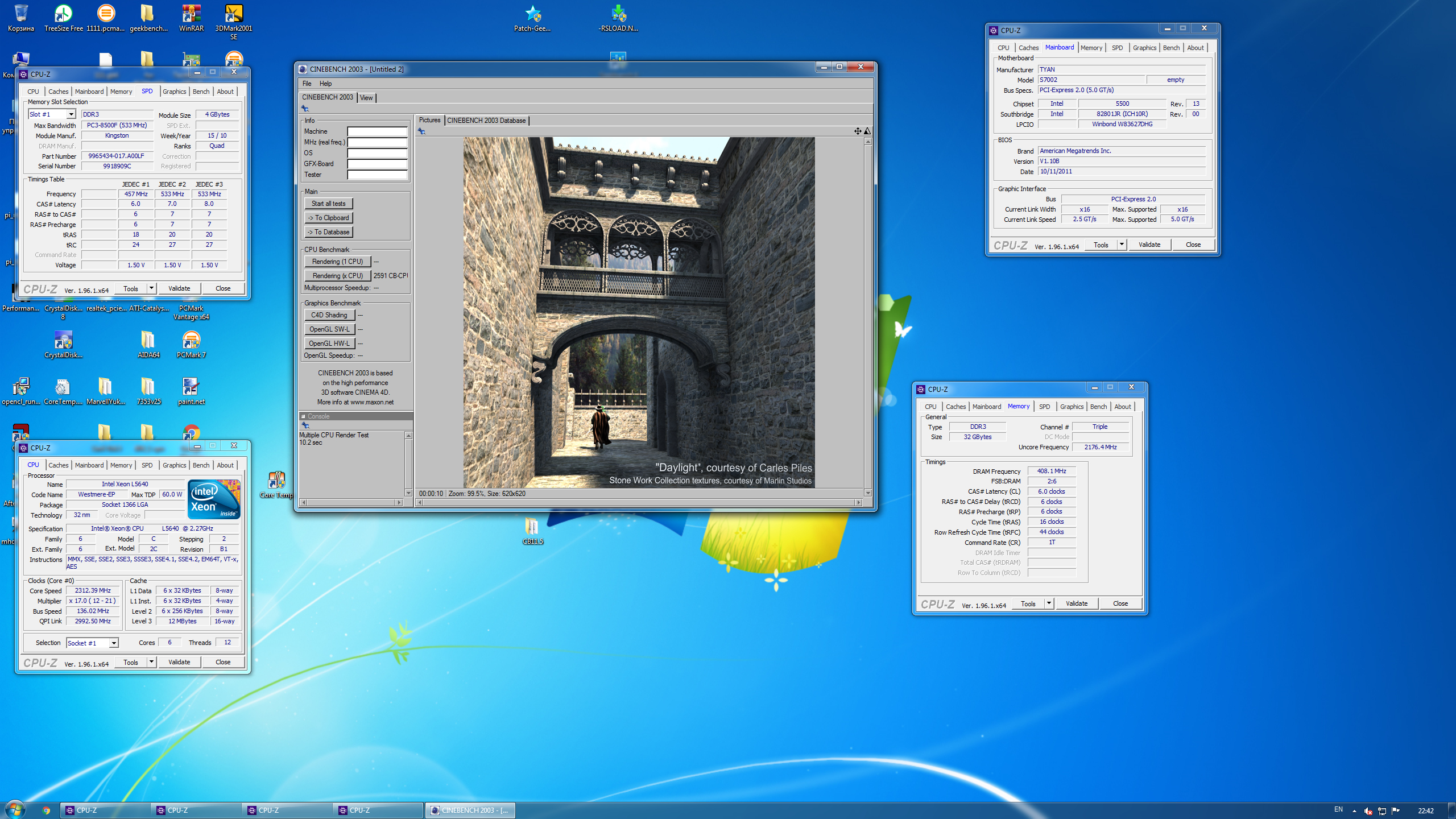Viewport: 1456px width, 819px height.
Task: Open the Help menu in Cinebench
Action: 325,84
